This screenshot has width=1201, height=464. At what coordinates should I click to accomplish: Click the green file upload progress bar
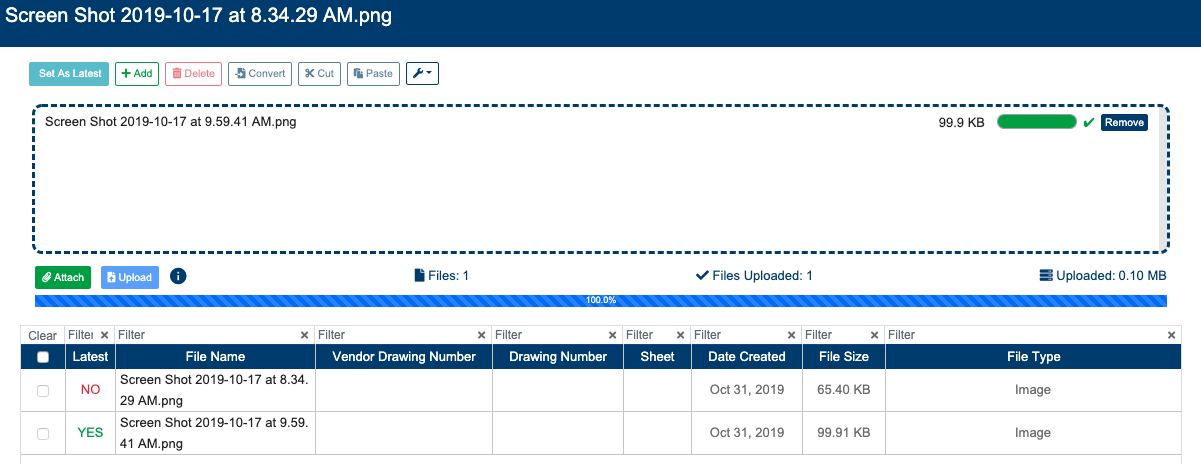click(x=1037, y=122)
